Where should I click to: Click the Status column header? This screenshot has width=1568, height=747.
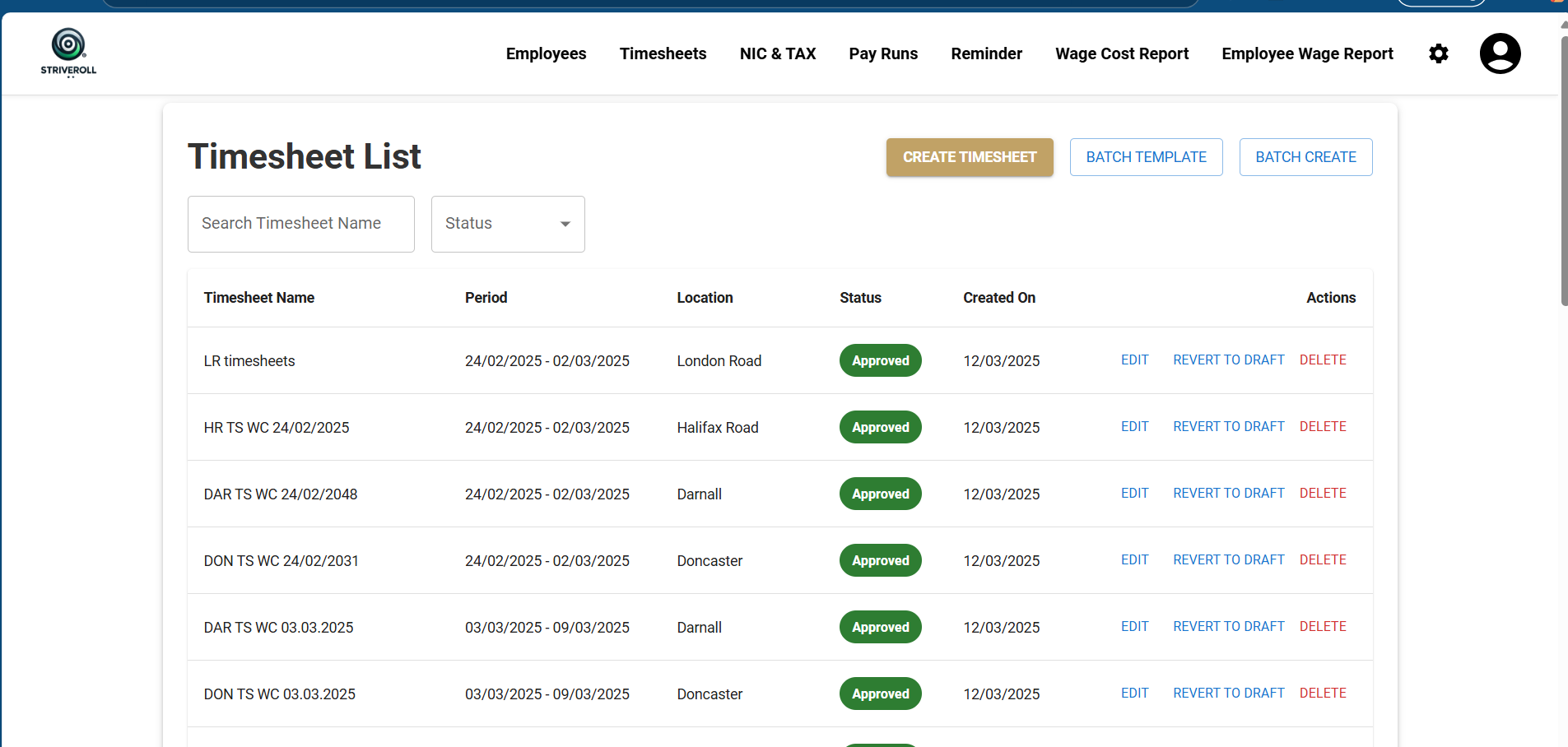(860, 298)
